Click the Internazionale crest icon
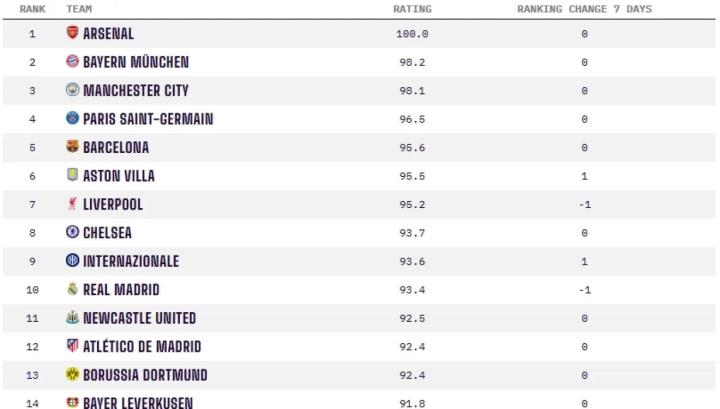Image resolution: width=720 pixels, height=409 pixels. coord(72,261)
